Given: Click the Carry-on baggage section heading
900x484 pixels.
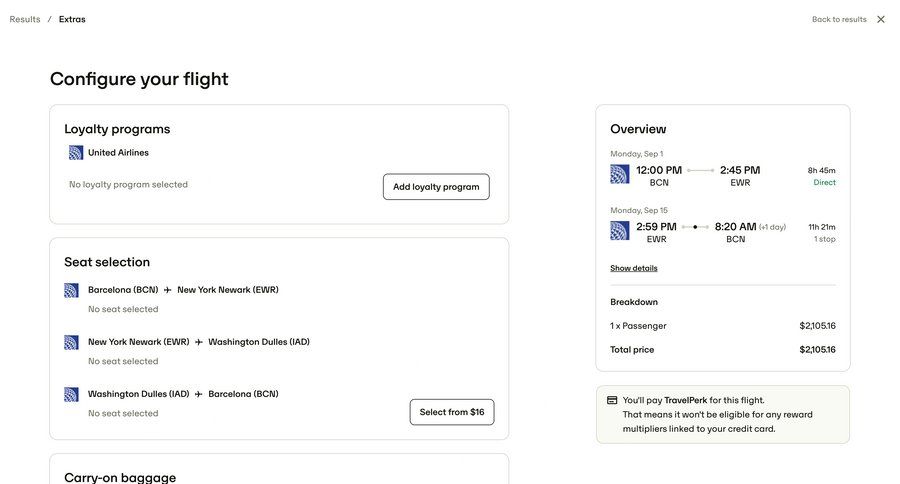Looking at the screenshot, I should coord(120,477).
